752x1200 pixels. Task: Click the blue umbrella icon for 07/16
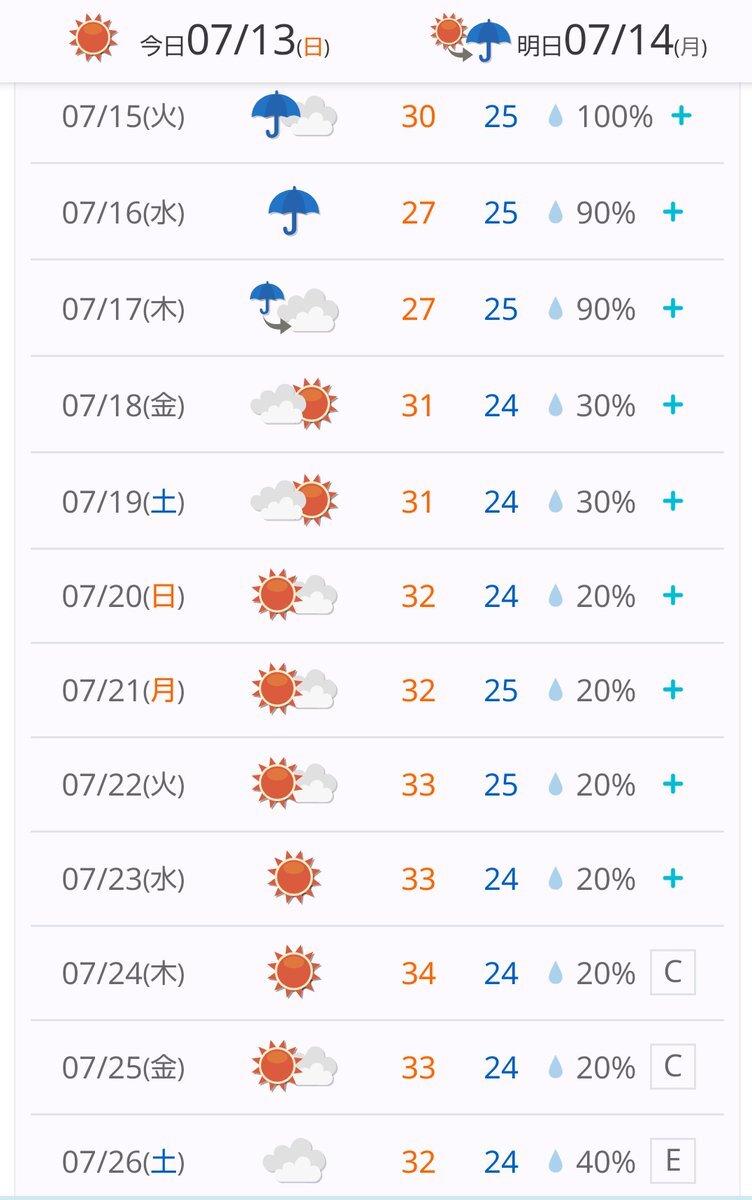294,212
